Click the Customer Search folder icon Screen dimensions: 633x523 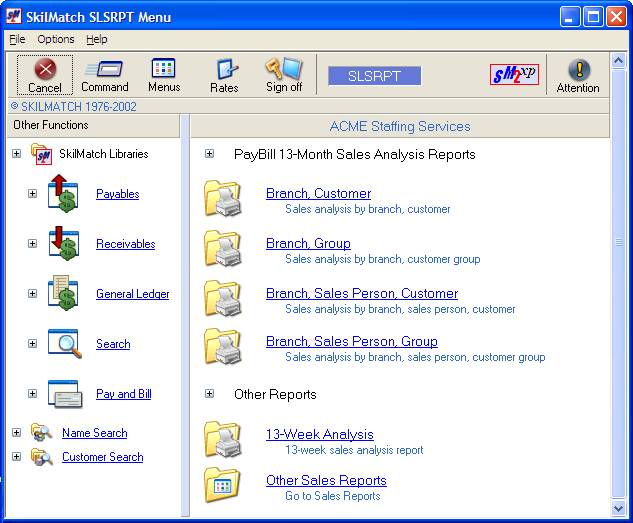point(42,456)
